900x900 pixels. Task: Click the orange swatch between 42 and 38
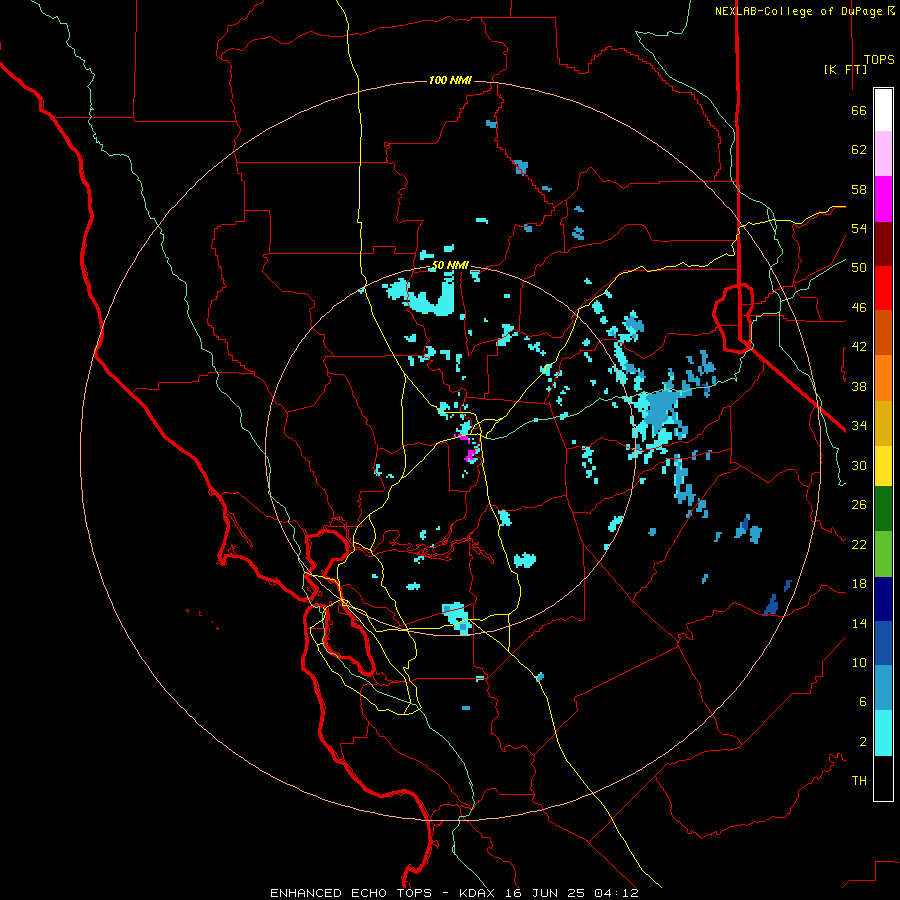[x=883, y=378]
